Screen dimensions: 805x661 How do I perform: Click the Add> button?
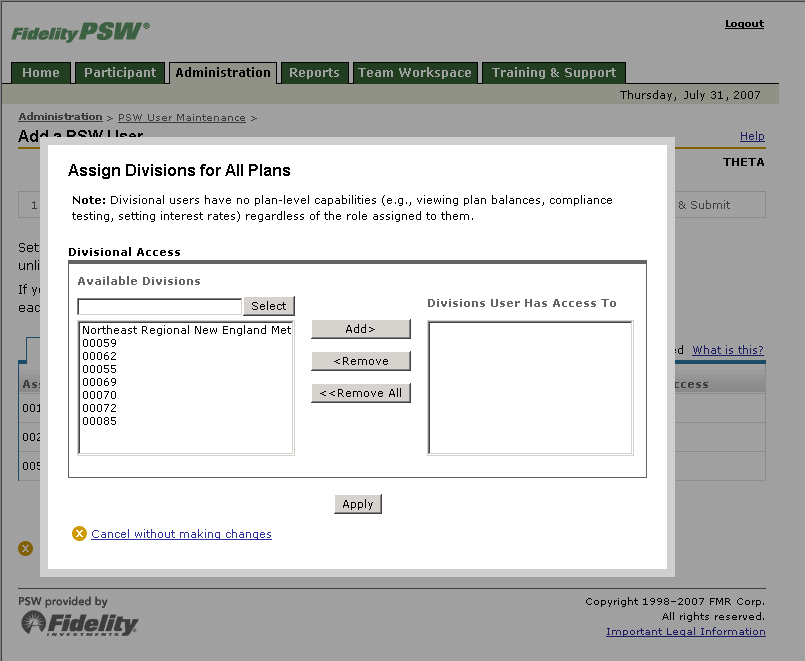pos(360,329)
